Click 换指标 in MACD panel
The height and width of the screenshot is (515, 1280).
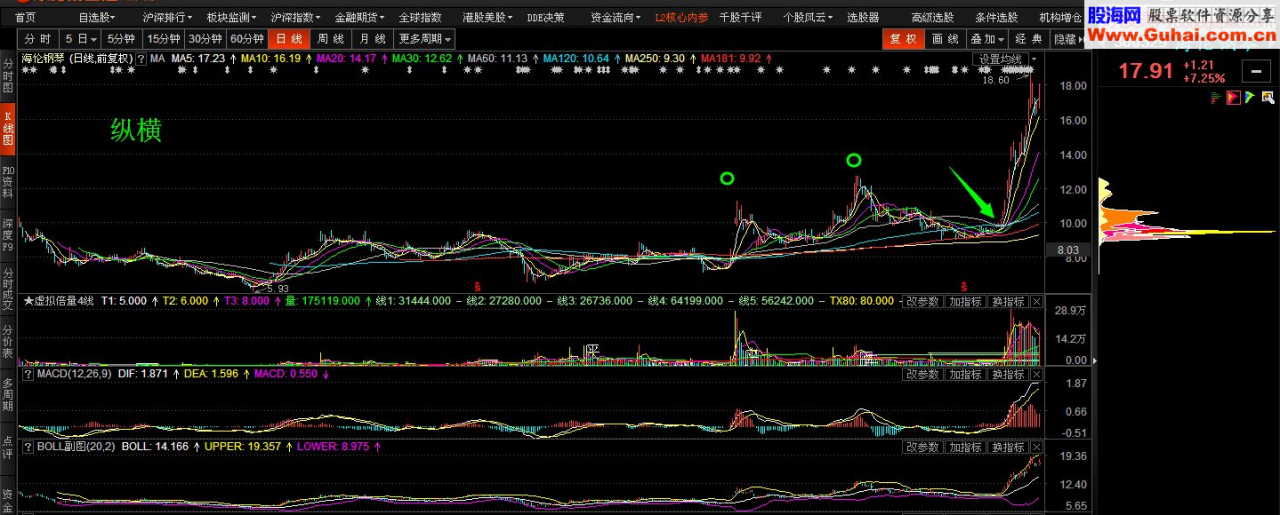(1008, 374)
